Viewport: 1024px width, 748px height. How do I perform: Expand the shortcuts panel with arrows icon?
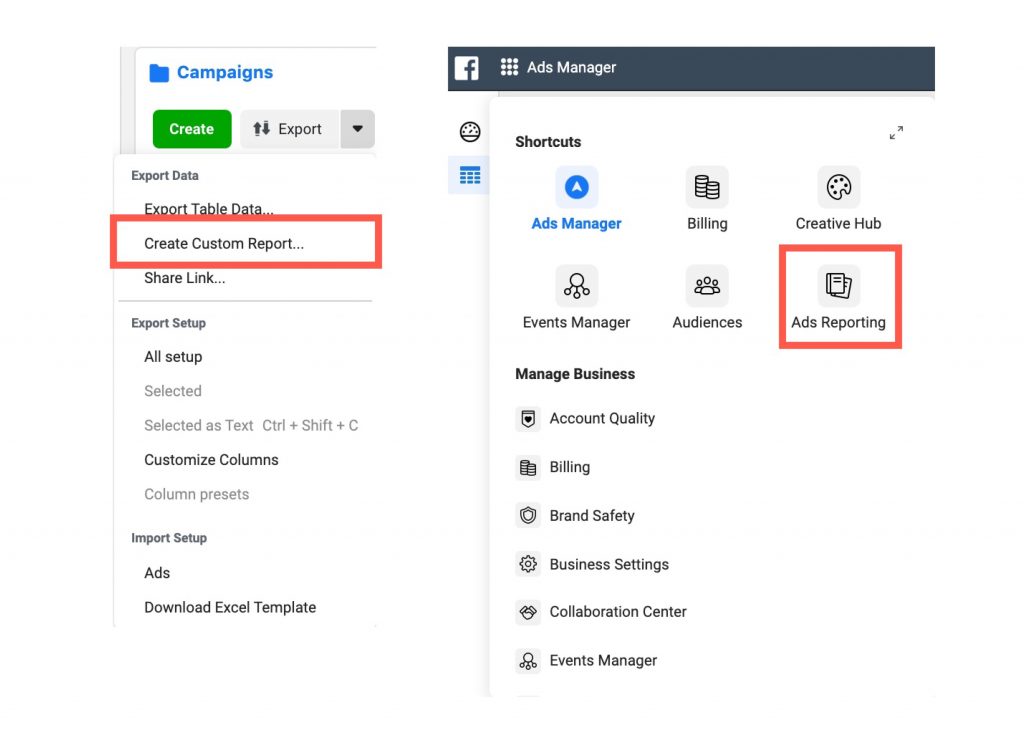point(896,133)
